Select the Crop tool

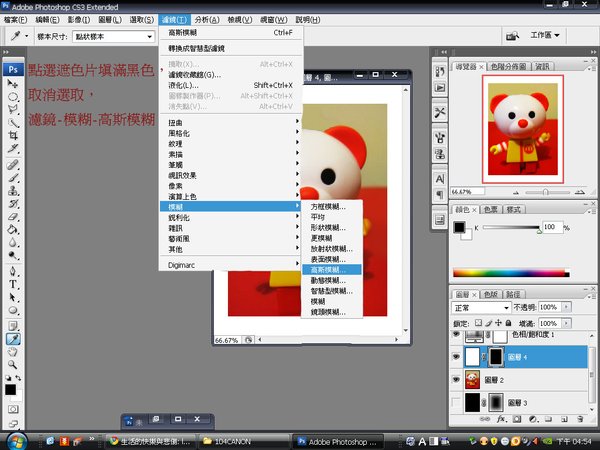pyautogui.click(x=13, y=135)
